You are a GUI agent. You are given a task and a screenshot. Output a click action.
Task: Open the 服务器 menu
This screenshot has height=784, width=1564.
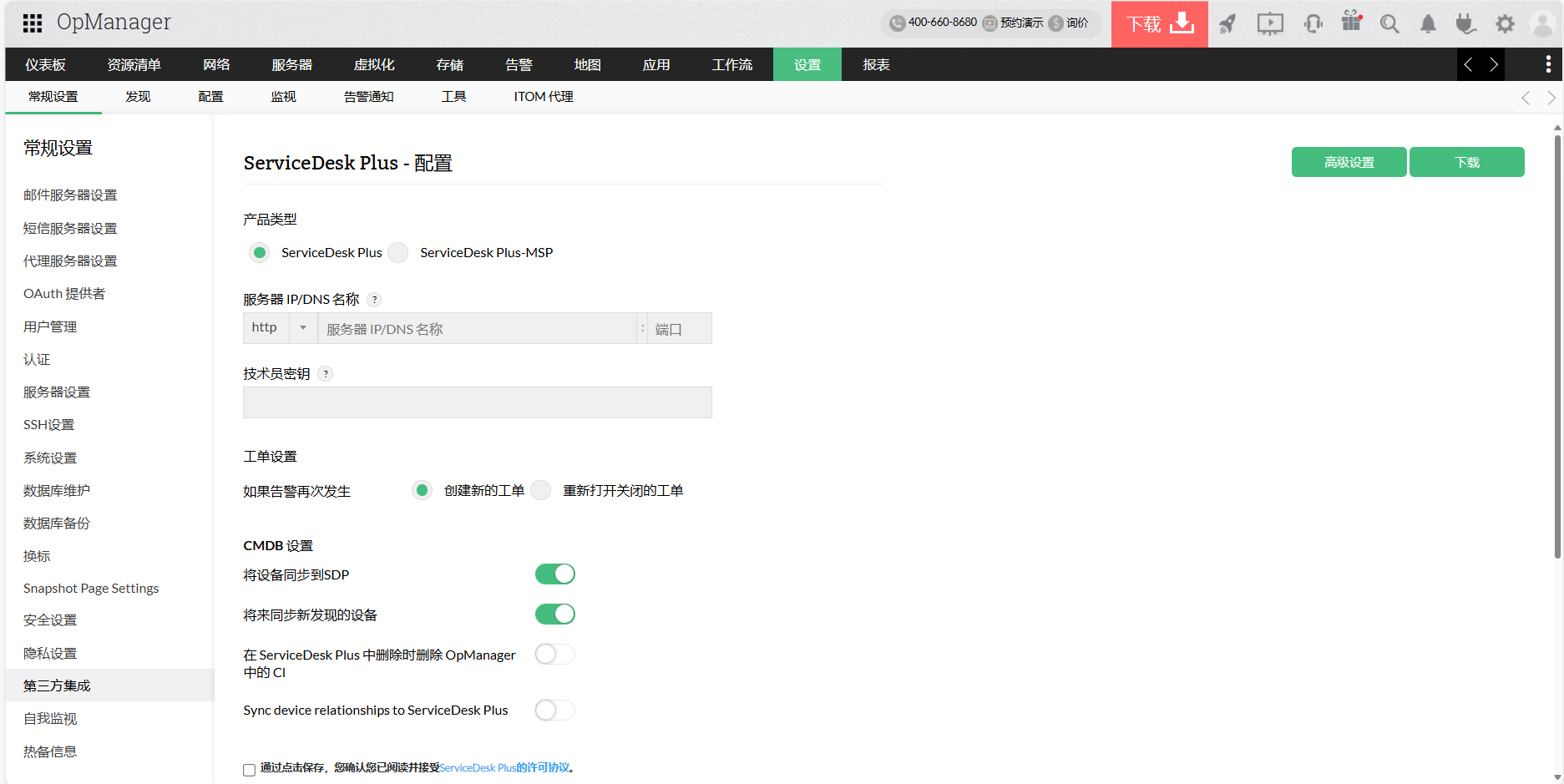291,64
